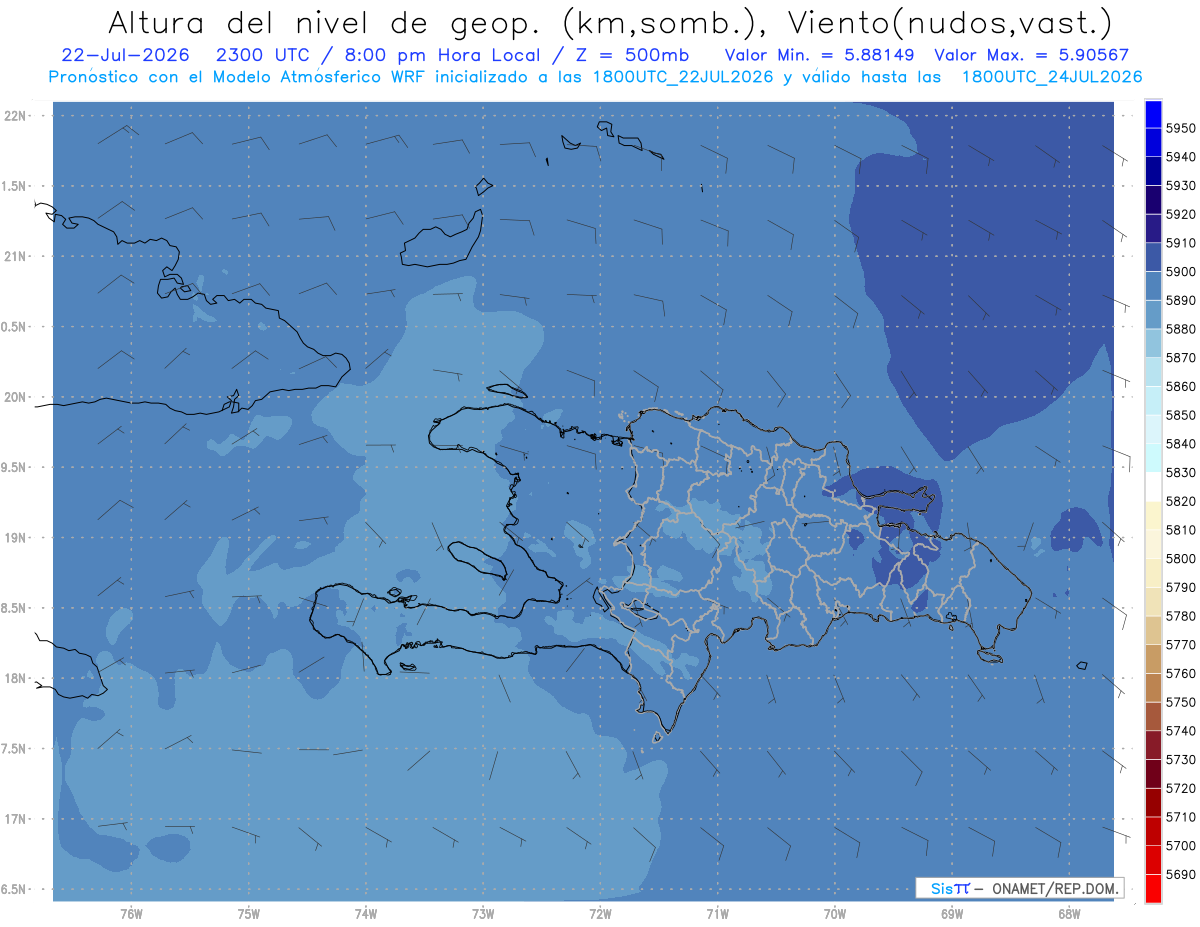The height and width of the screenshot is (927, 1200).
Task: Click the 74W longitude label
Action: pos(365,913)
